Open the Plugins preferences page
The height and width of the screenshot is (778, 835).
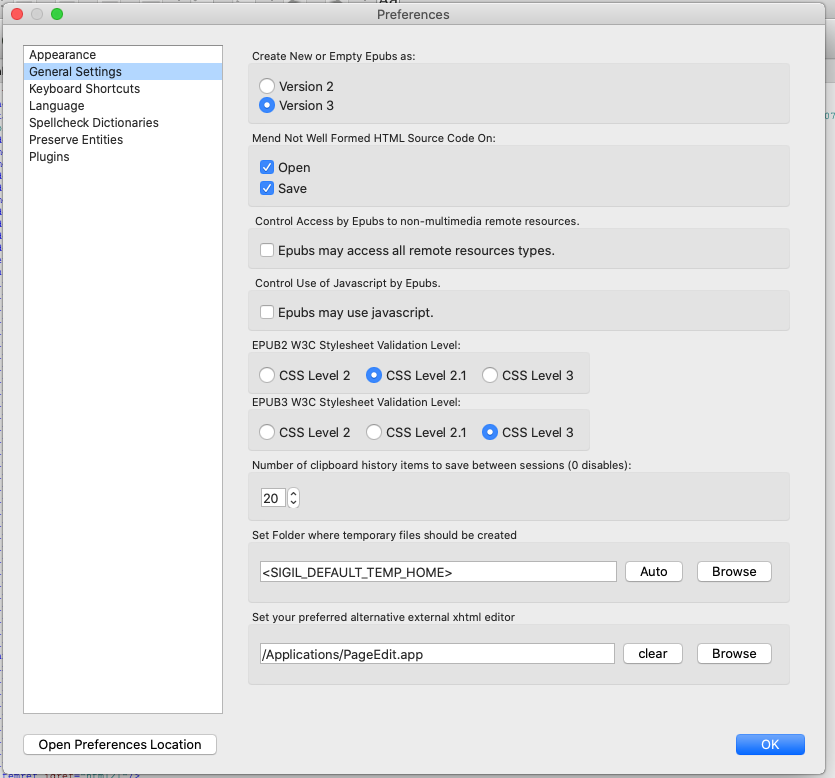(49, 157)
